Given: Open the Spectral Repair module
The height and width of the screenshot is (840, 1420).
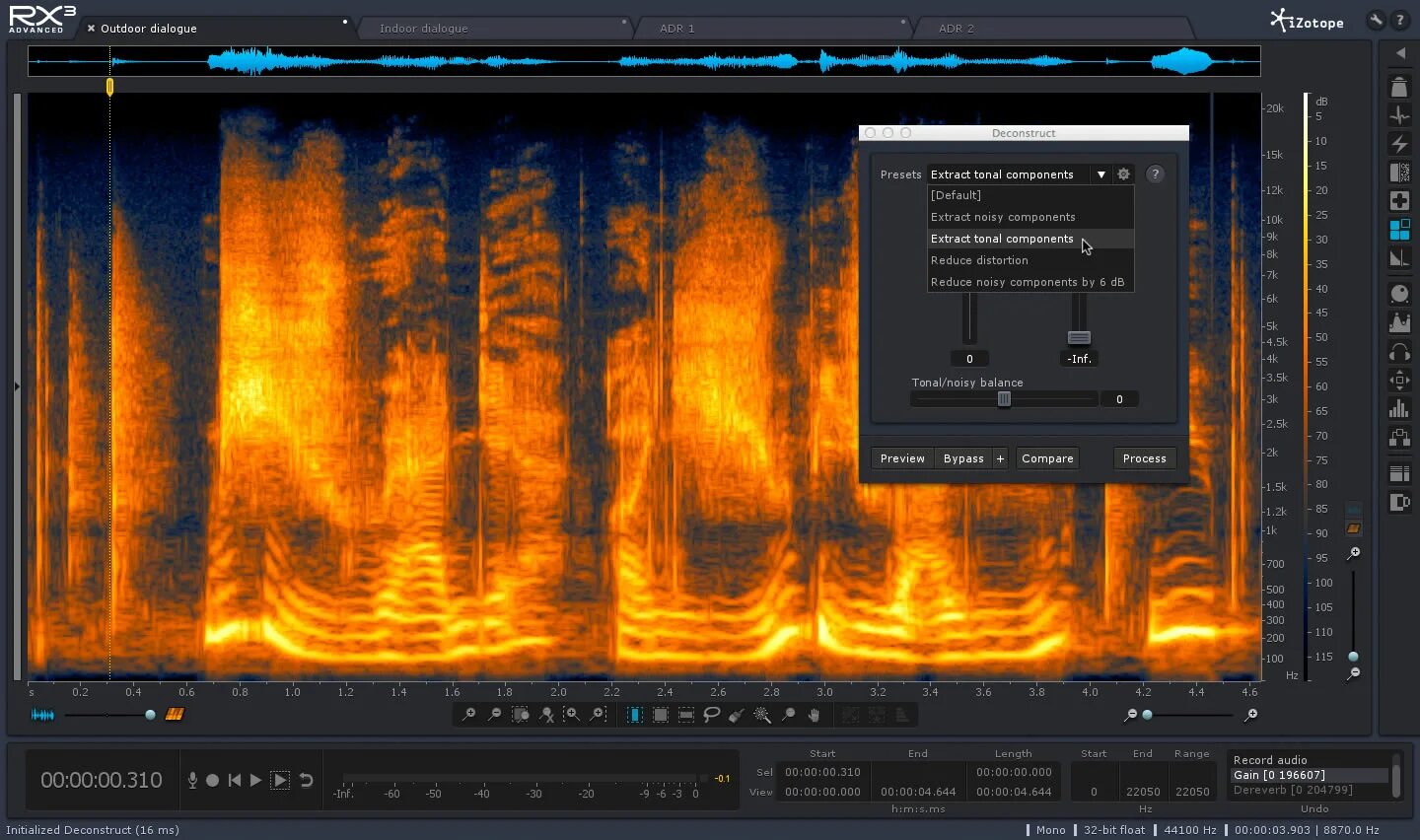Looking at the screenshot, I should 1399,201.
